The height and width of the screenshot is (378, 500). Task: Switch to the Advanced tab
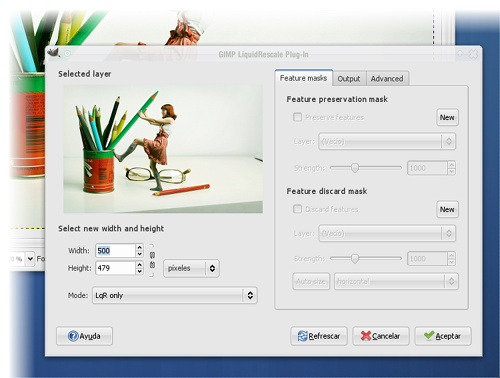click(387, 79)
